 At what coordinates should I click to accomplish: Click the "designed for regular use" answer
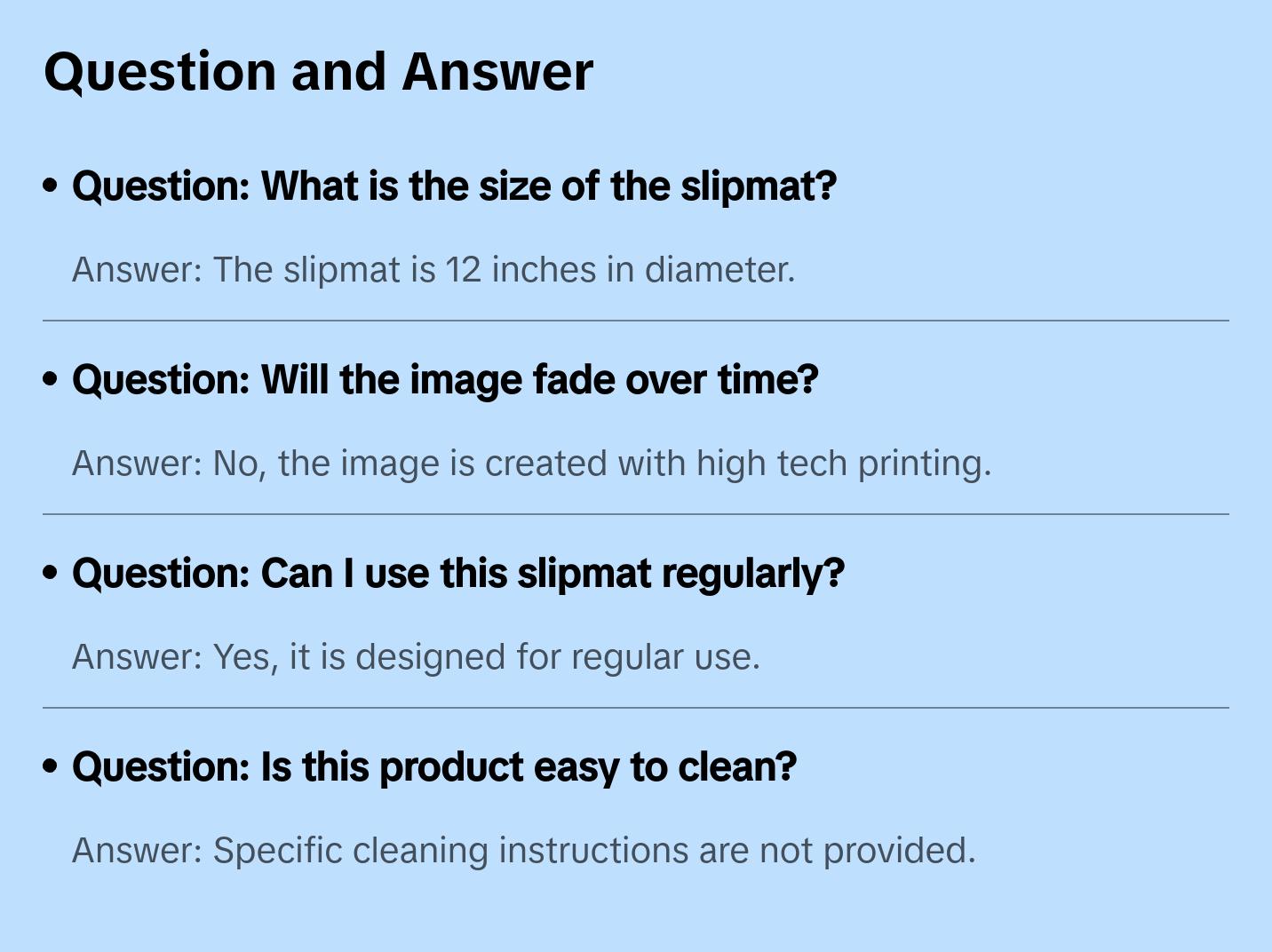pyautogui.click(x=416, y=657)
